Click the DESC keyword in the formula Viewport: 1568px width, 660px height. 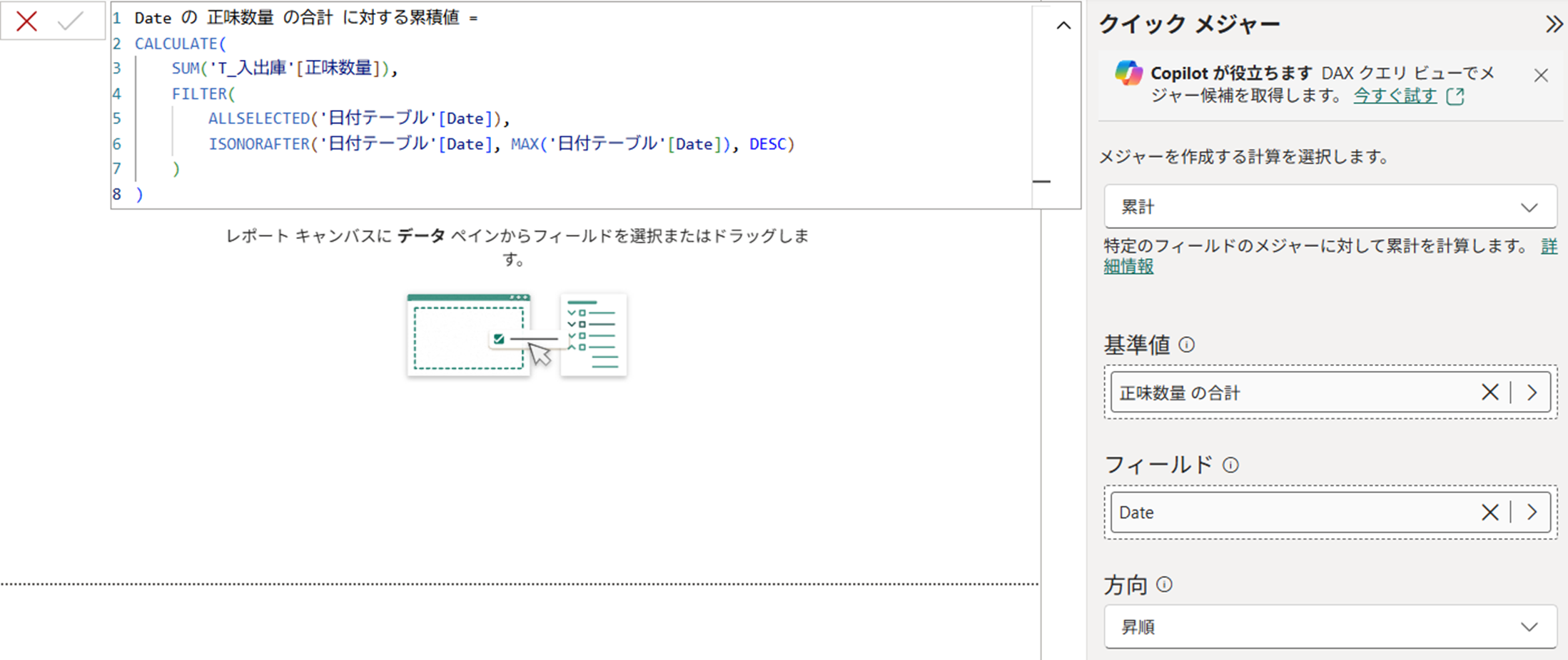tap(767, 144)
